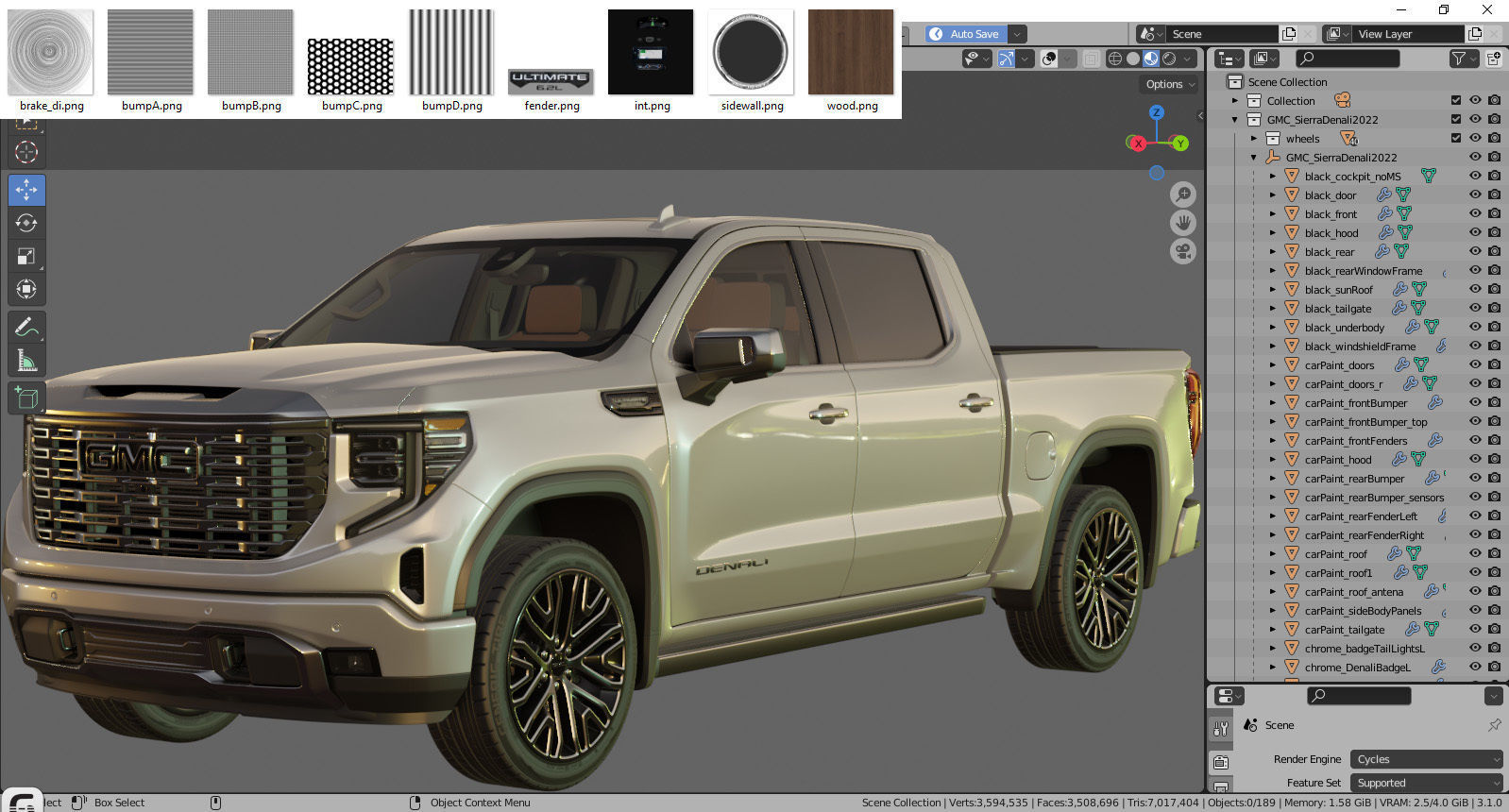Hide carPaint_tailgate with eye icon

click(x=1475, y=629)
